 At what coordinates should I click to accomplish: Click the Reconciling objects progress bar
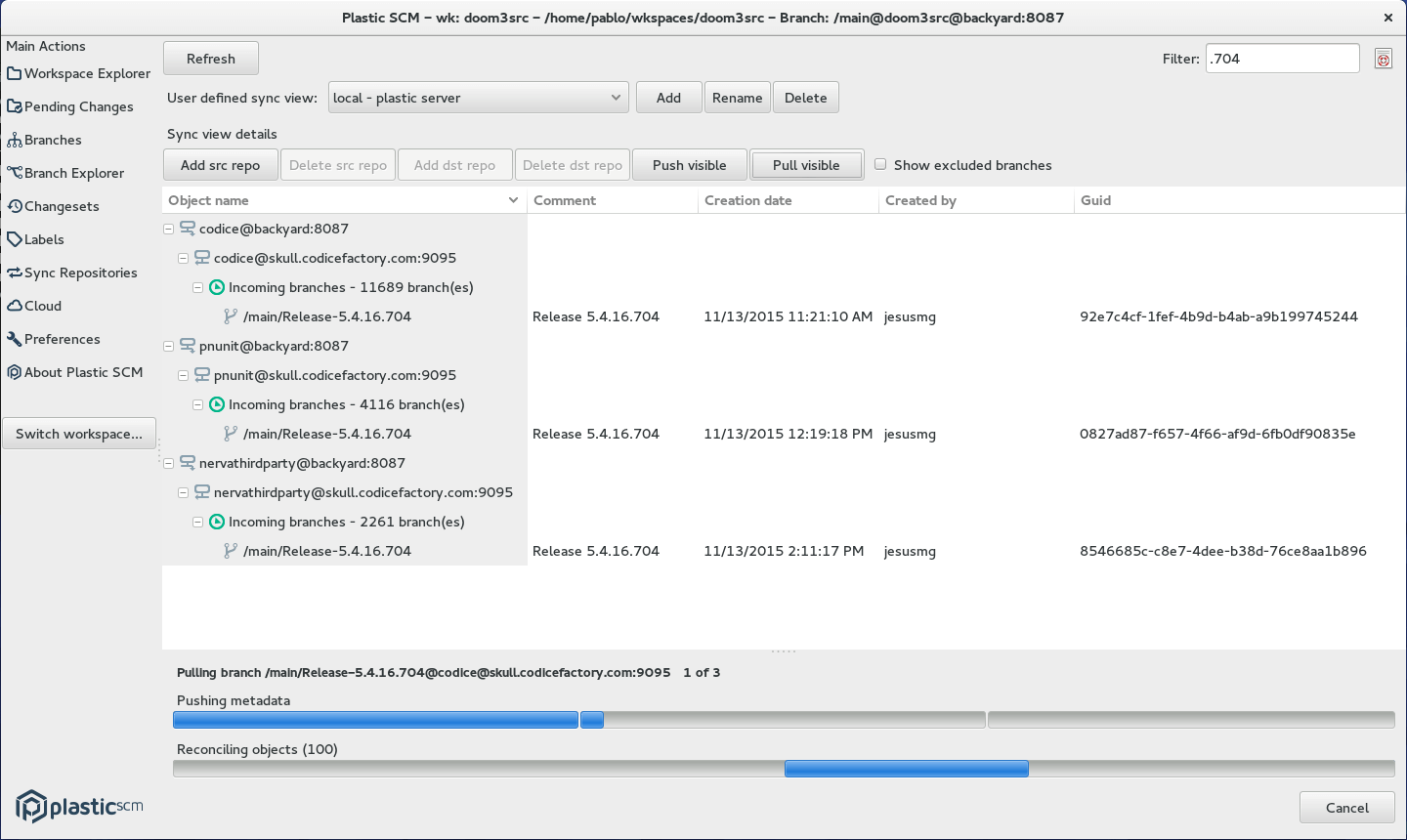tap(784, 769)
